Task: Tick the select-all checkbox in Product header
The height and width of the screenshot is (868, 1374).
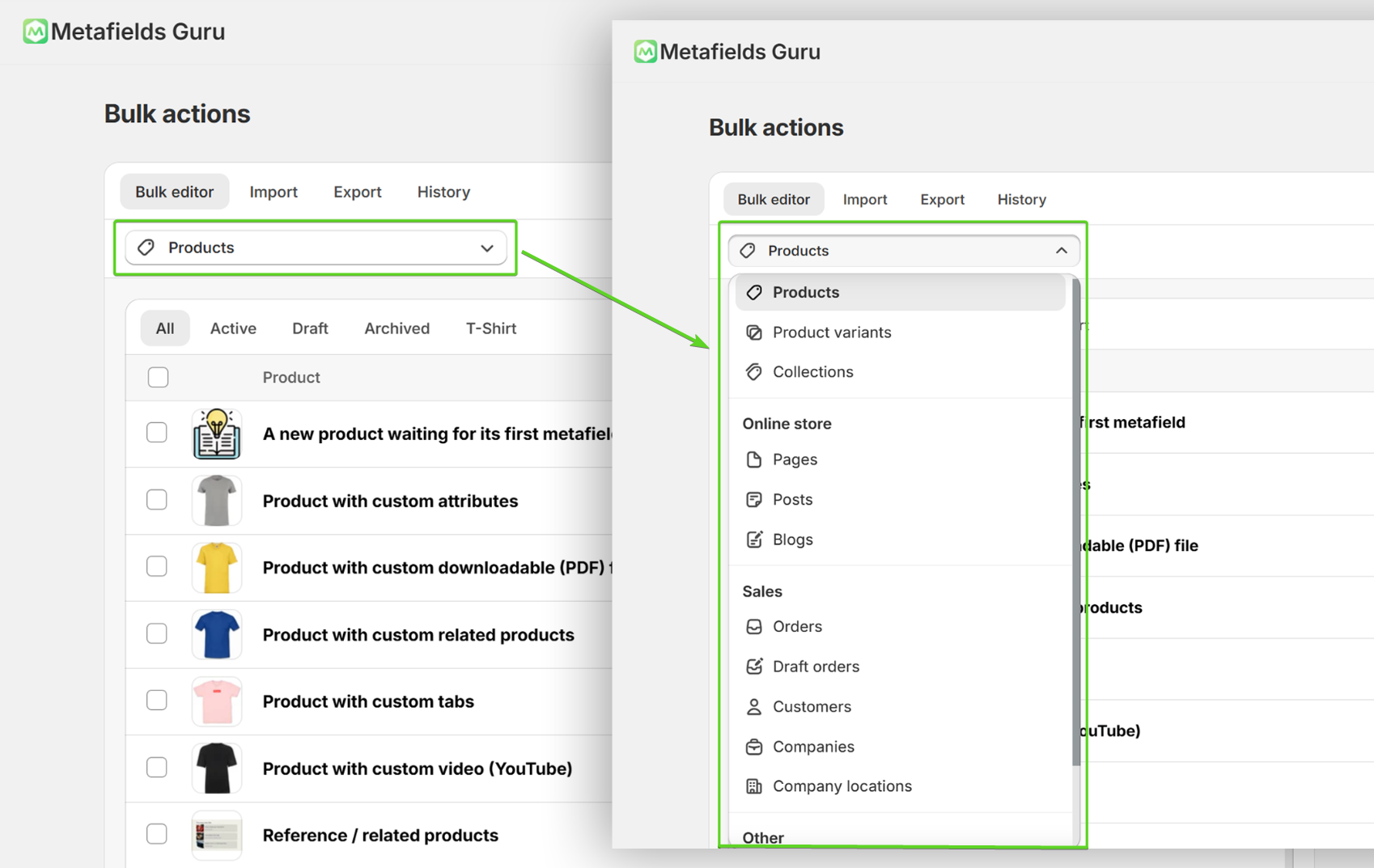Action: tap(158, 378)
